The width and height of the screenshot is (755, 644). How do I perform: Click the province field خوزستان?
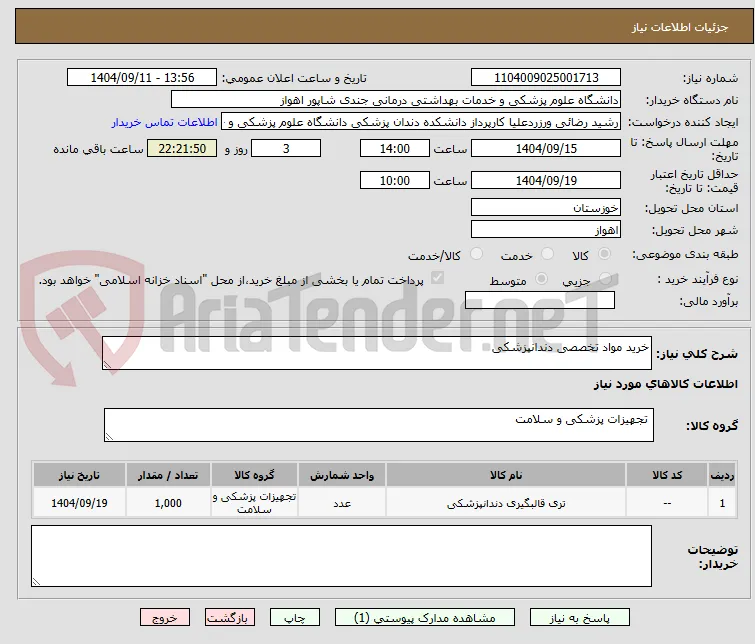(x=546, y=208)
